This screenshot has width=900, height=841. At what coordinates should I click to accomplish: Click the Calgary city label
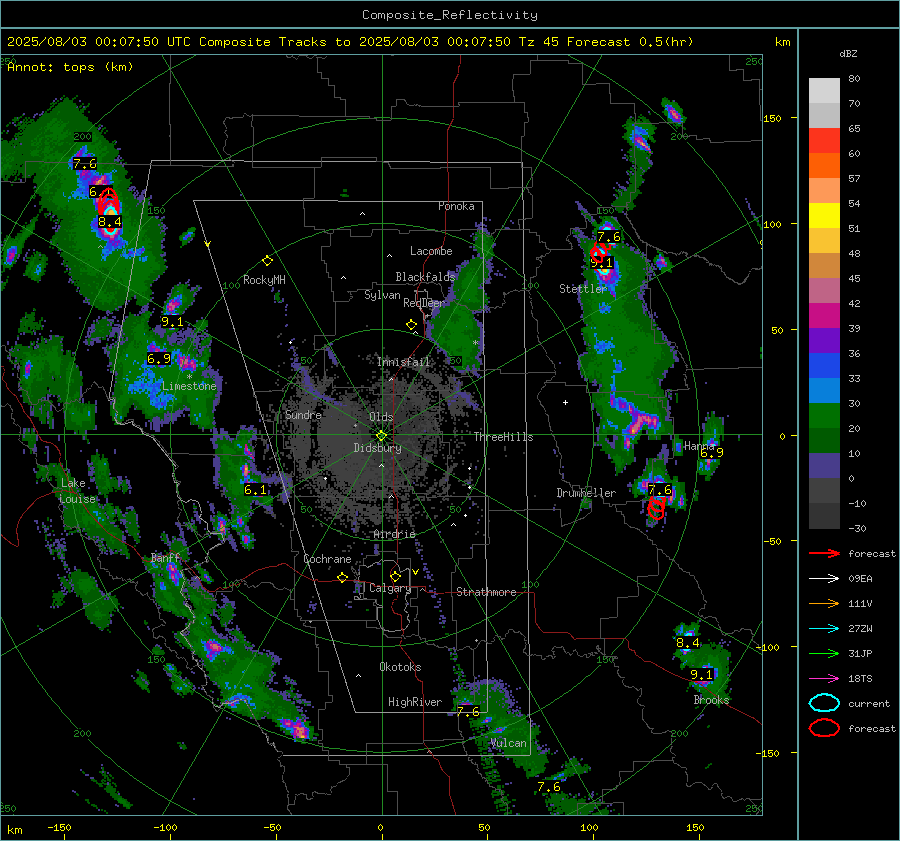pyautogui.click(x=390, y=588)
